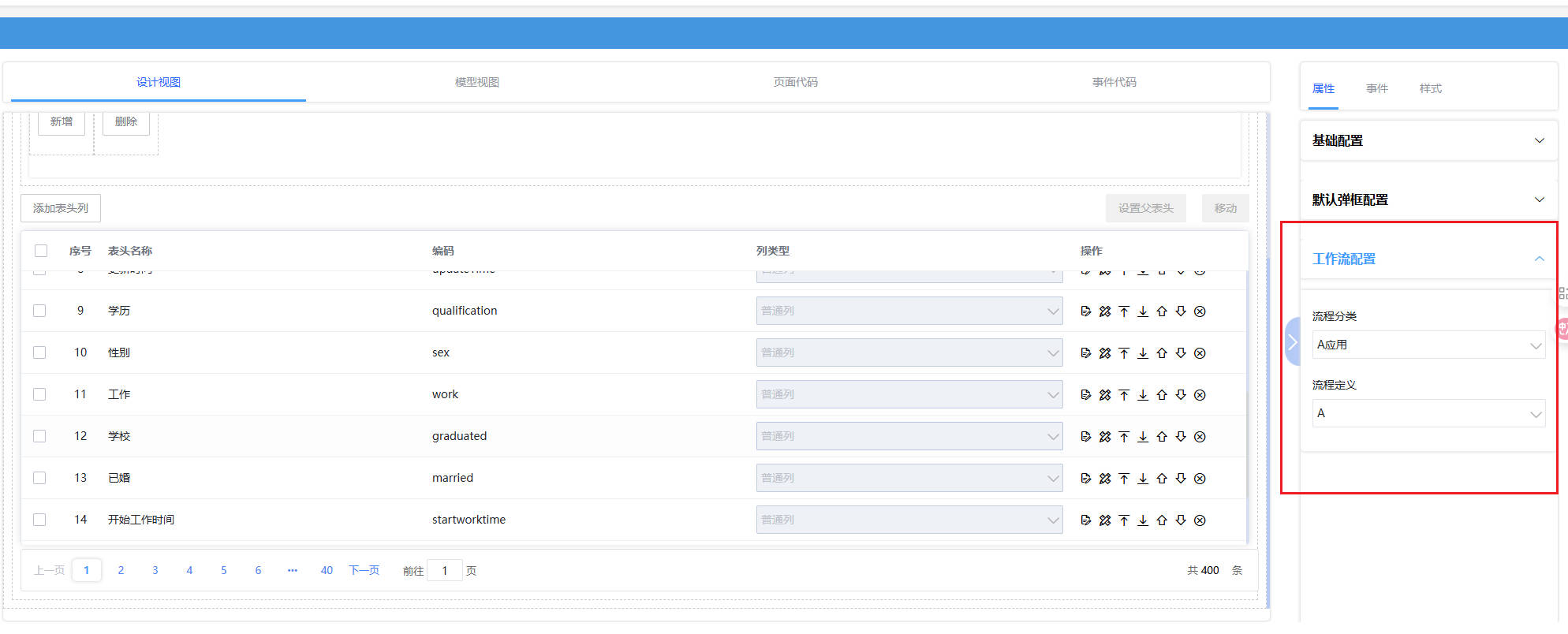Viewport: 1568px width, 634px height.
Task: Toggle the select-all checkbox in table header
Action: click(x=41, y=251)
